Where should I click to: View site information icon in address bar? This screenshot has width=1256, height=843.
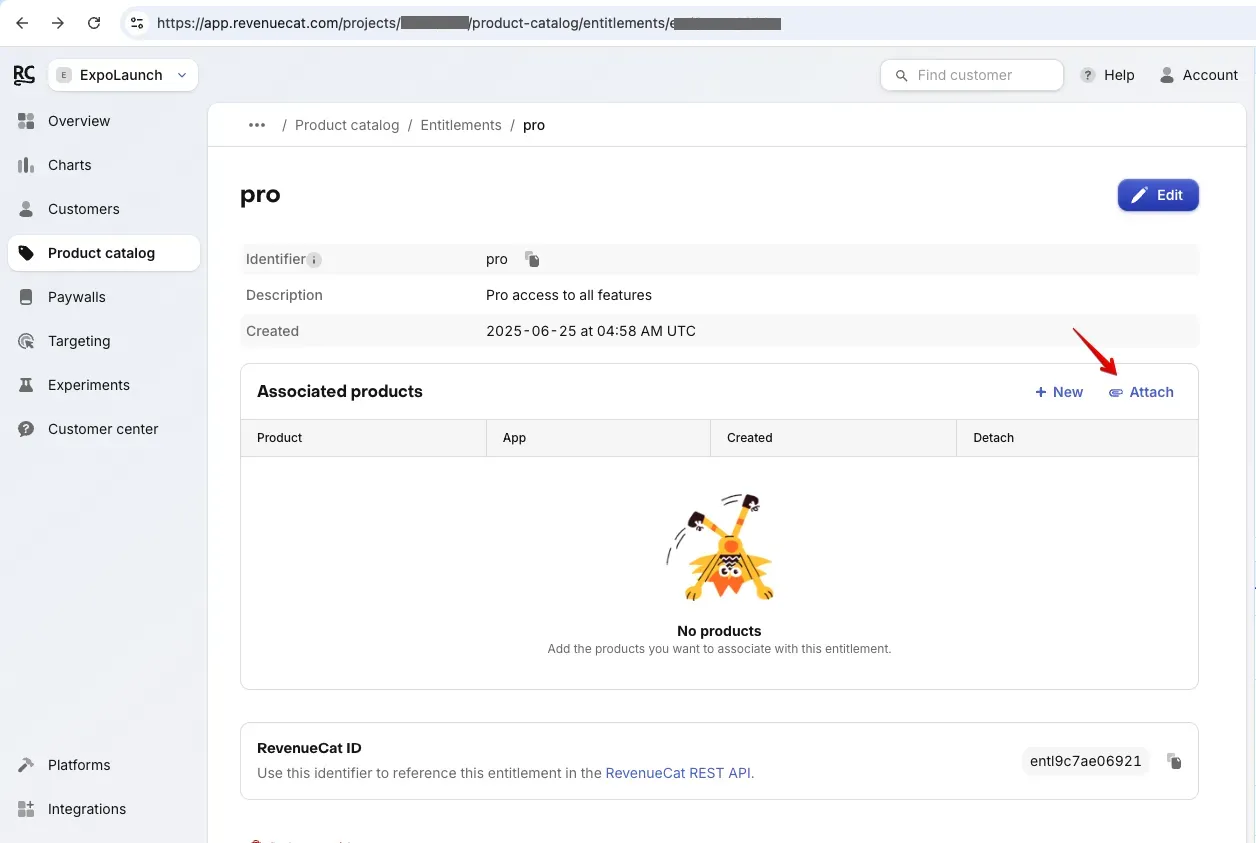137,22
